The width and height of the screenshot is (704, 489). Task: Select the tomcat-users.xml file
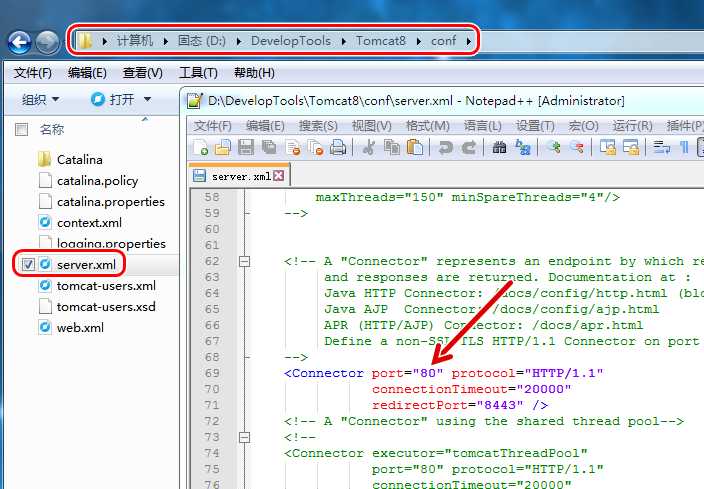97,286
